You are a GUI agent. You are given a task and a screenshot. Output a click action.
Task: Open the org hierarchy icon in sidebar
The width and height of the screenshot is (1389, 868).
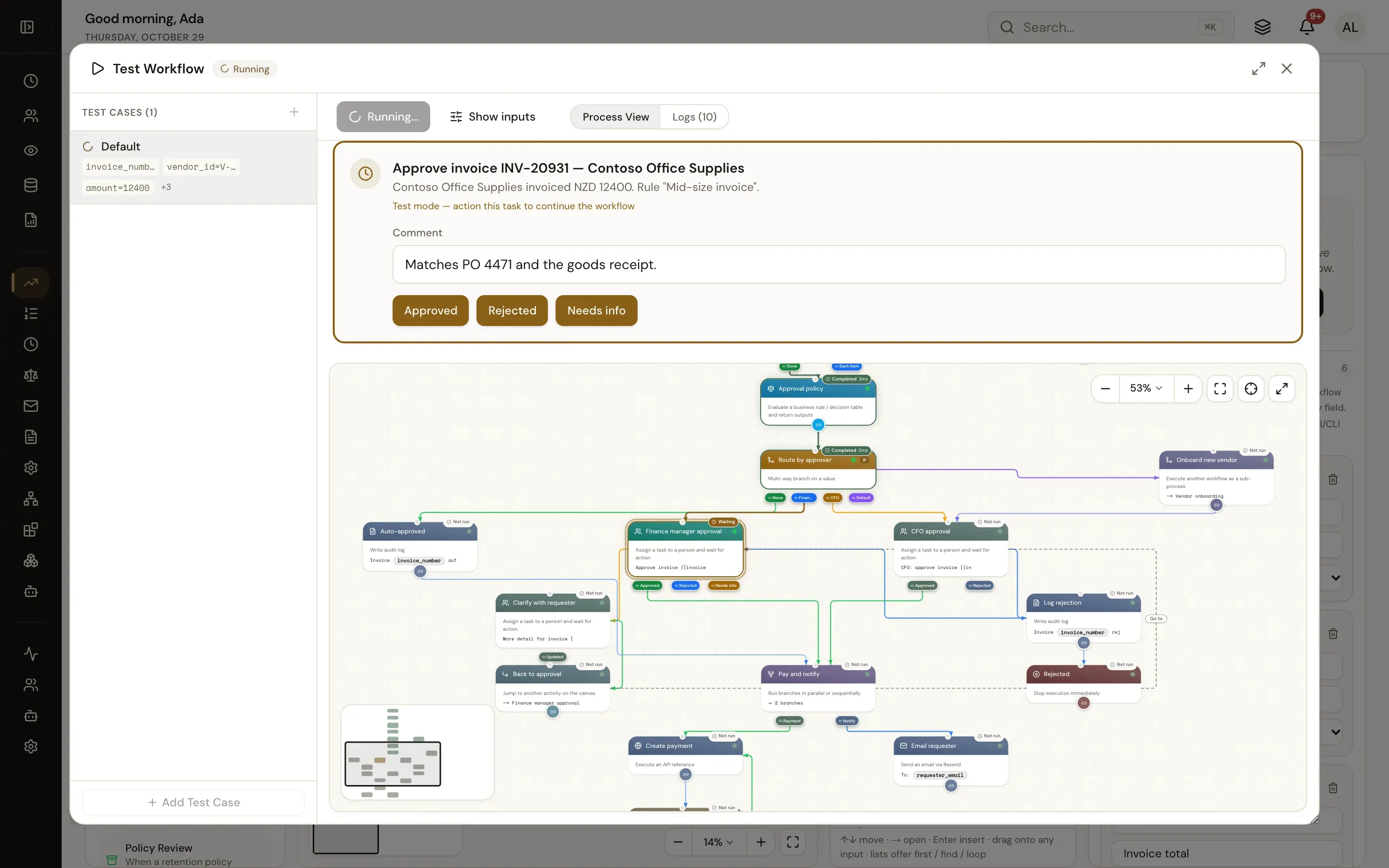(31, 499)
